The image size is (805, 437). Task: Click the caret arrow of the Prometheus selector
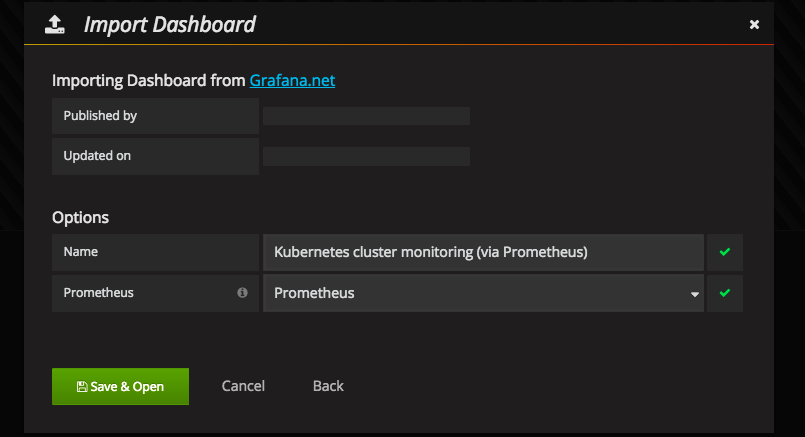[x=694, y=294]
